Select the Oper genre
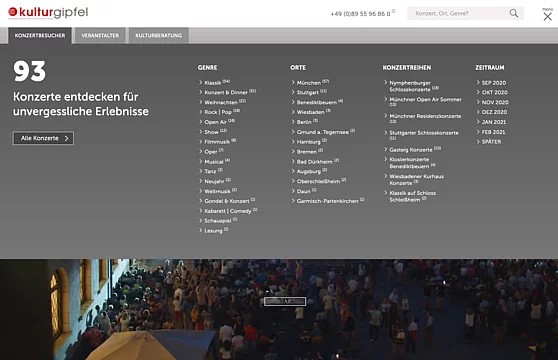Viewport: 558px width, 360px height. pyautogui.click(x=211, y=152)
